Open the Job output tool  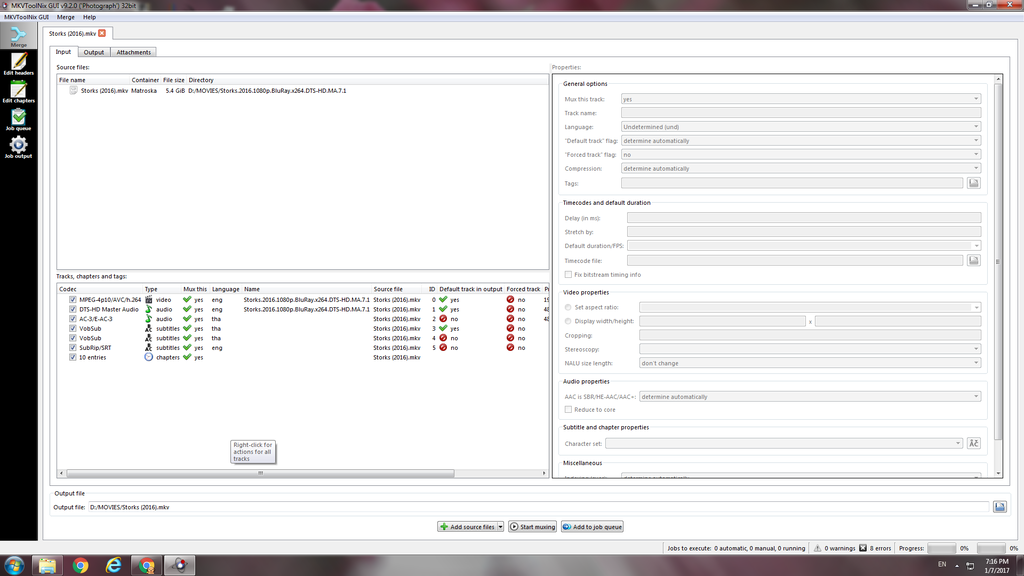(18, 147)
